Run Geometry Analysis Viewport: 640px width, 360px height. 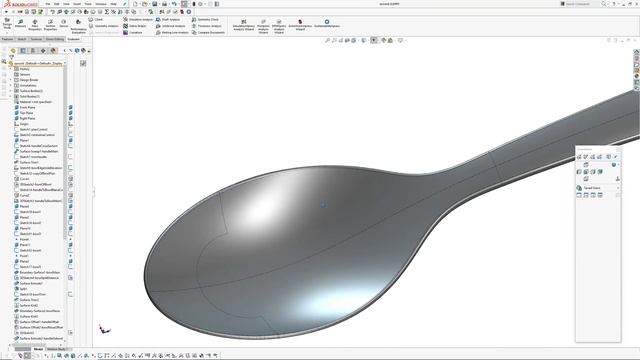tap(104, 26)
